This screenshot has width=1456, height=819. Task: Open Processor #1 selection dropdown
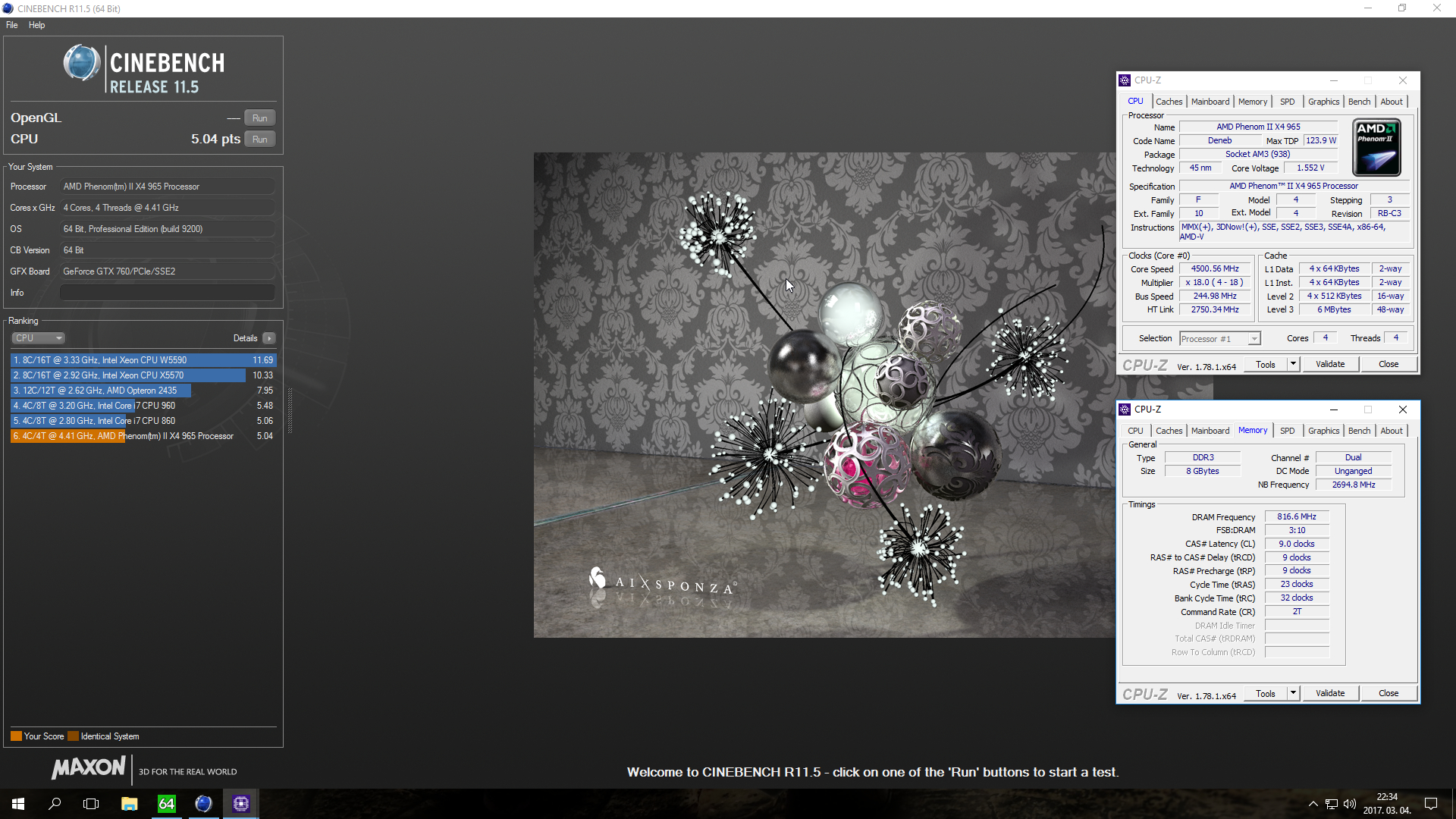[x=1220, y=339]
